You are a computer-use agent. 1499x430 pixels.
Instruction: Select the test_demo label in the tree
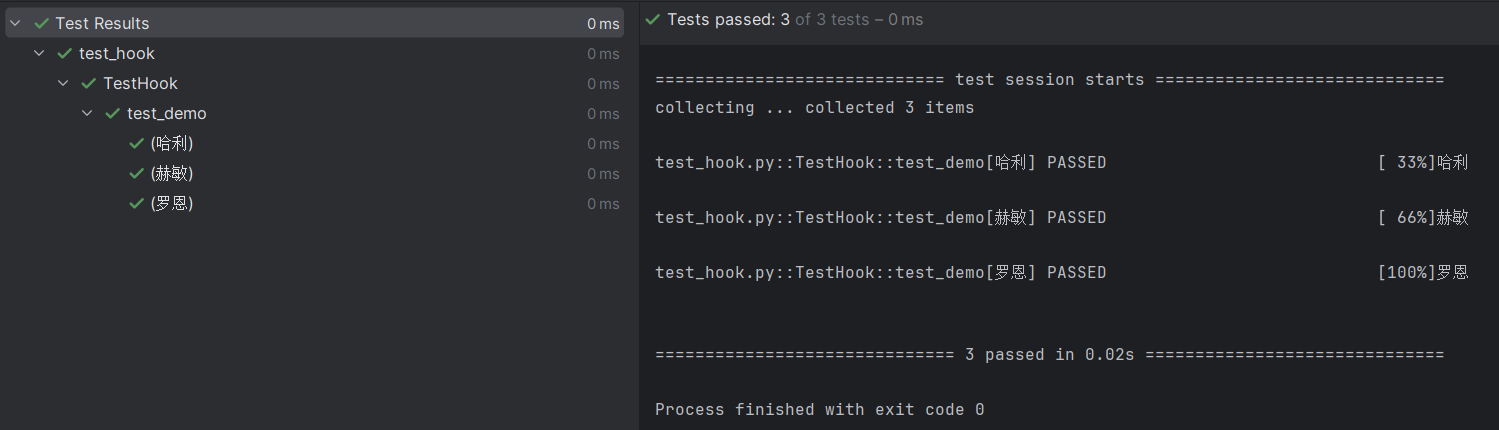click(166, 113)
